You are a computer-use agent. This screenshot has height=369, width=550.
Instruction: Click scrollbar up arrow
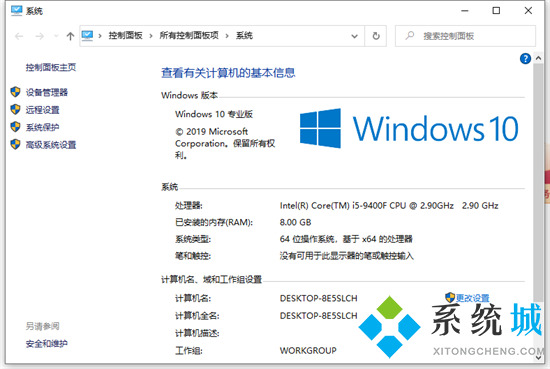(538, 58)
